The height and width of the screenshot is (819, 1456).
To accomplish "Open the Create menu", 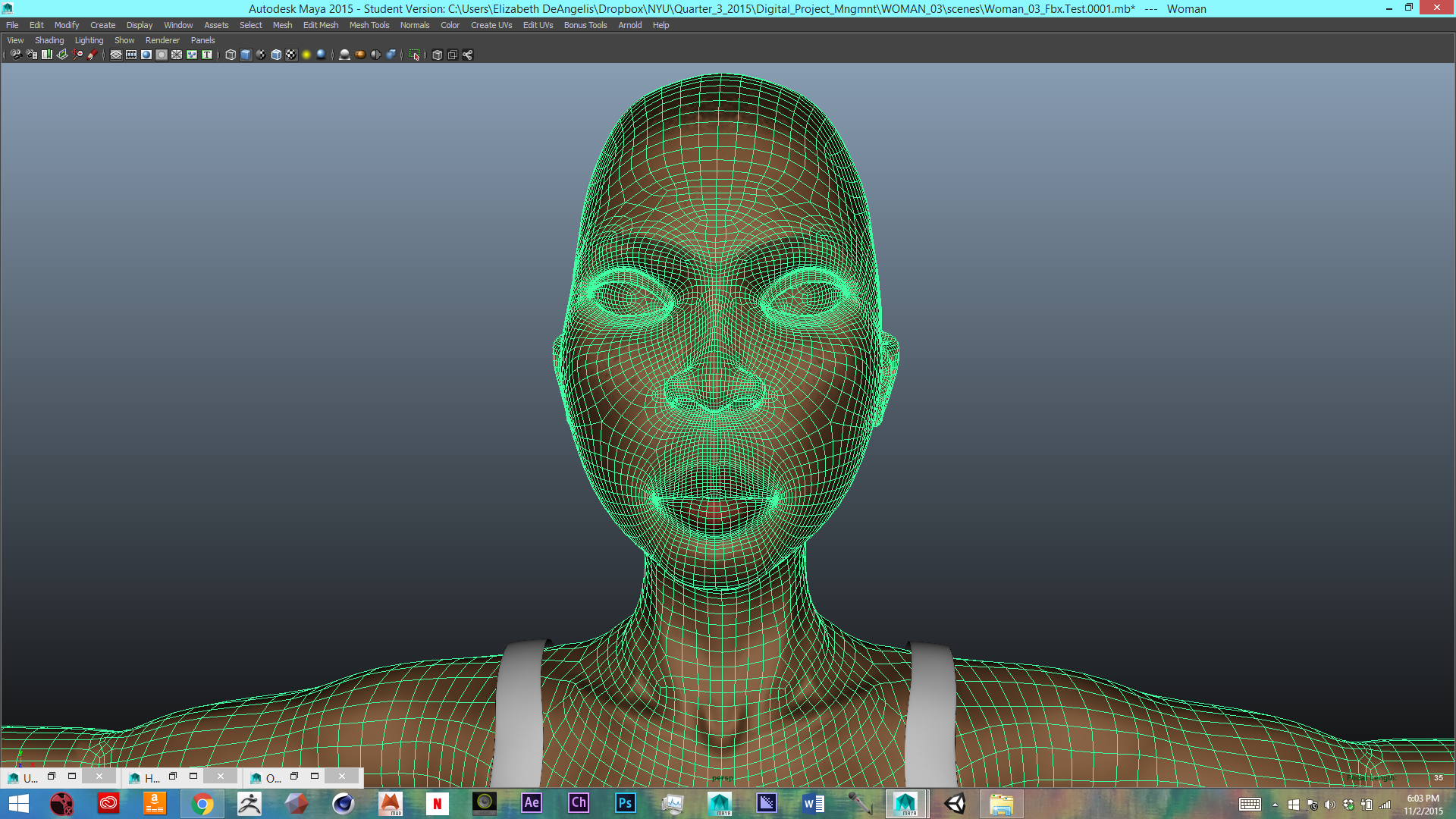I will 103,25.
